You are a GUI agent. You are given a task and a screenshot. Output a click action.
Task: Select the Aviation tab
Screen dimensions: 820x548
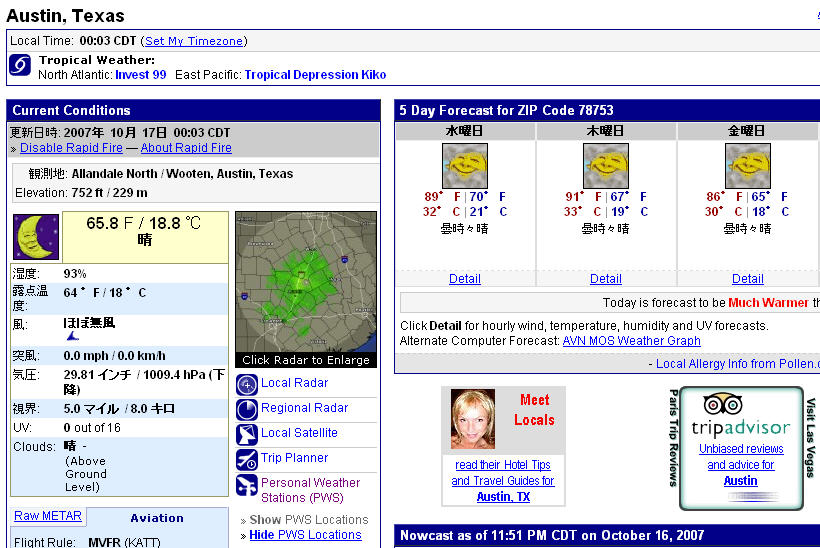(x=157, y=518)
